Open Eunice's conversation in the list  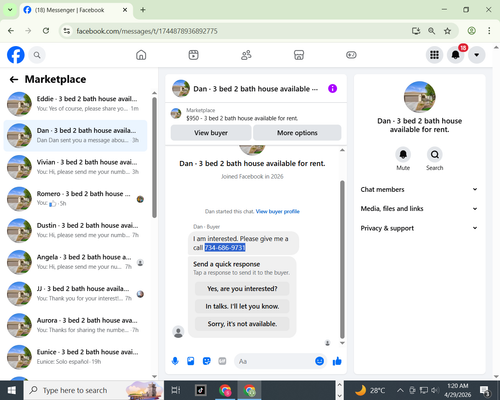click(x=75, y=357)
